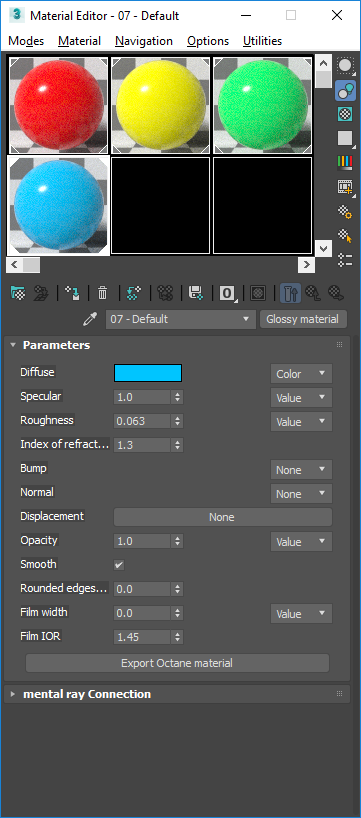Open the Material/Map Navigator icon
Image resolution: width=361 pixels, height=818 pixels.
tap(345, 260)
